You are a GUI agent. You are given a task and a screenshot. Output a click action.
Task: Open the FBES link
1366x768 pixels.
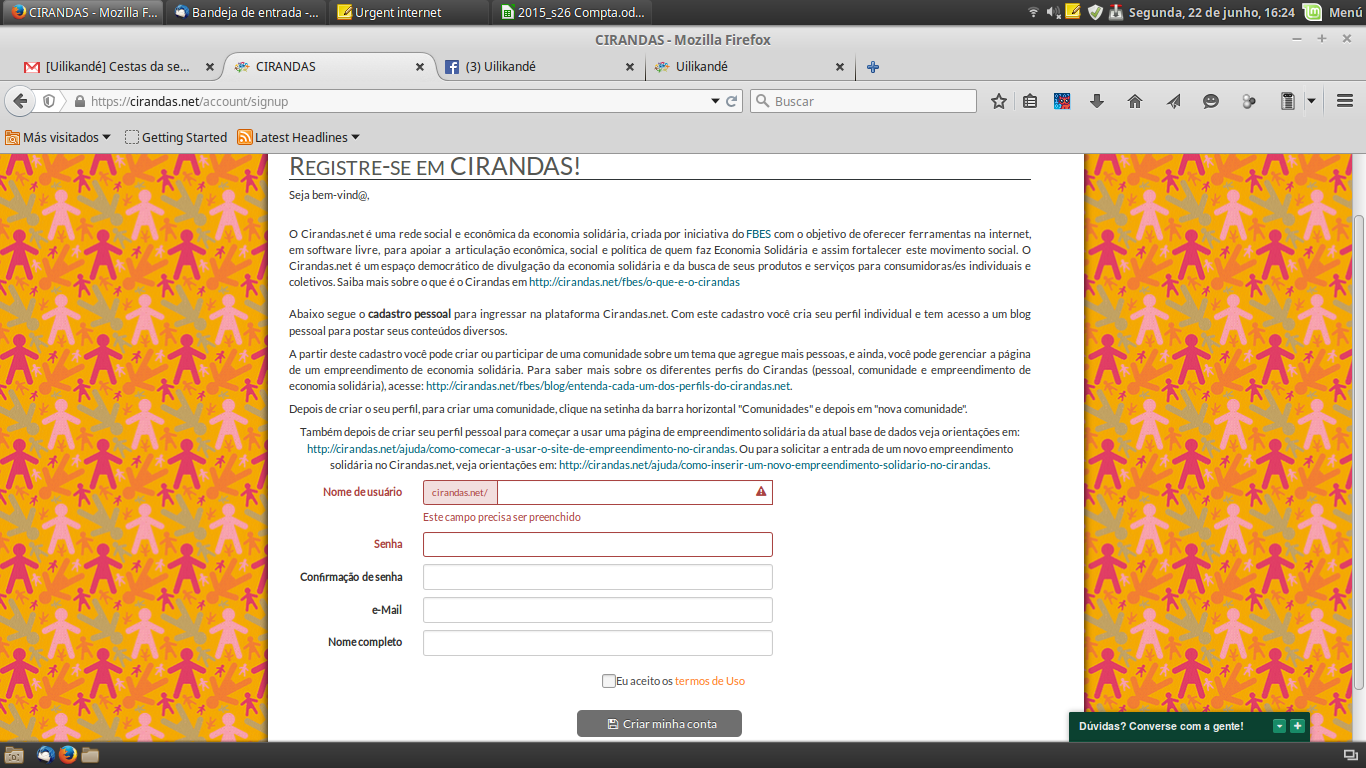tap(759, 234)
